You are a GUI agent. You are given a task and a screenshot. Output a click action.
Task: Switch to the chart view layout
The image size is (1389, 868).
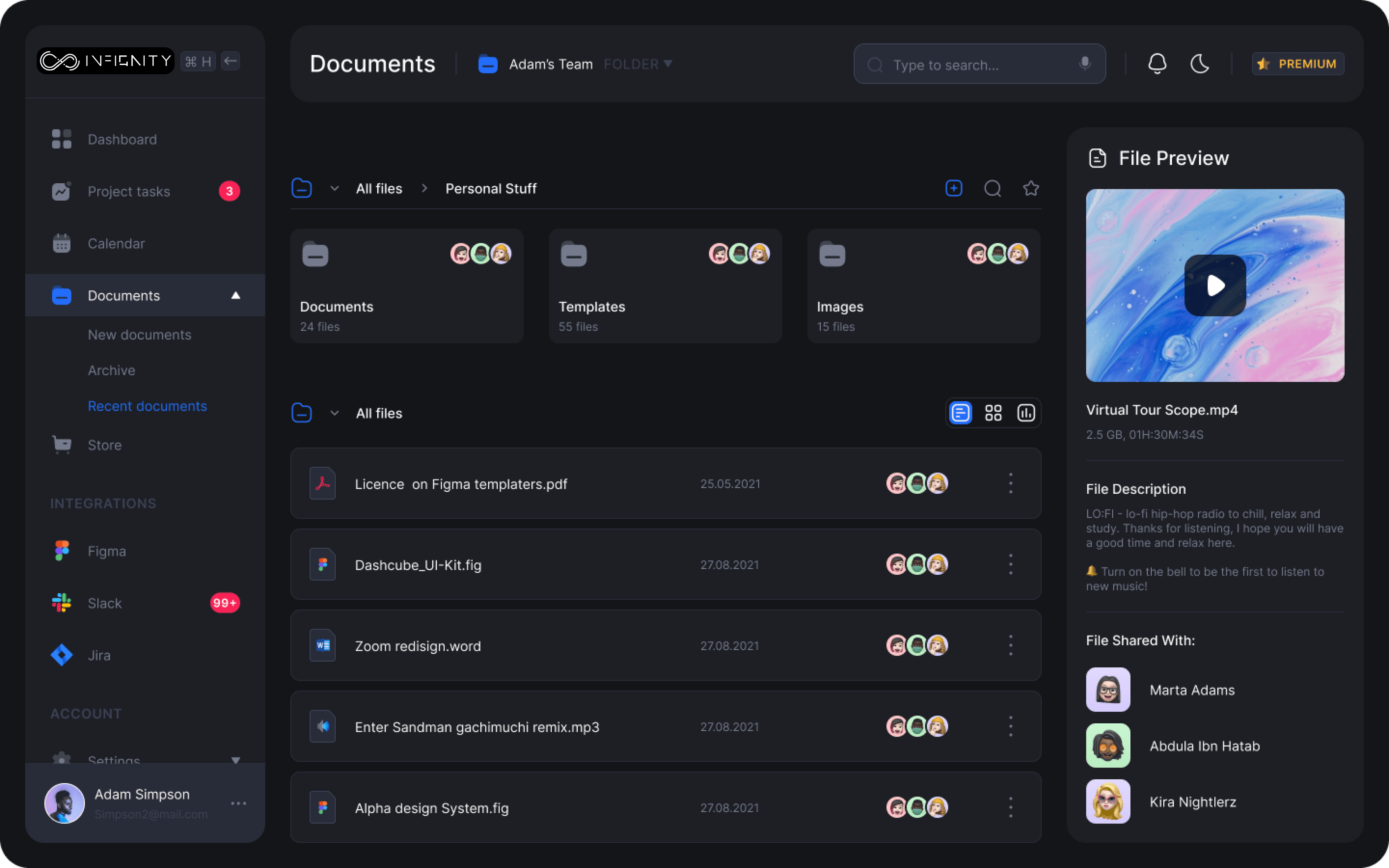pyautogui.click(x=1026, y=413)
